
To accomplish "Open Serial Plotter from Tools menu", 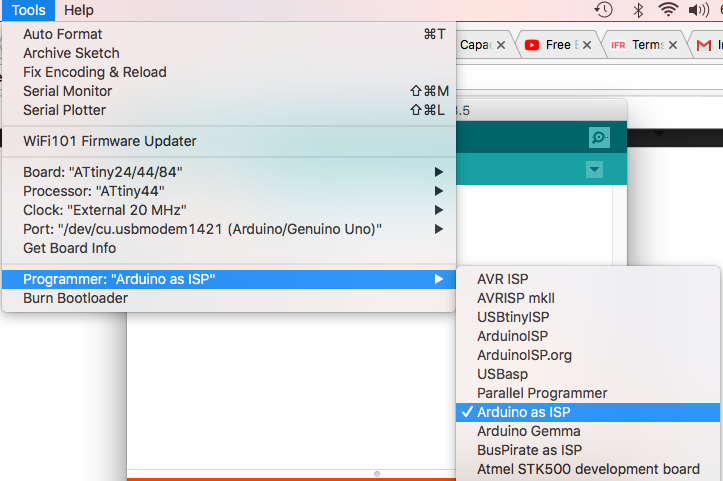I will coord(229,110).
